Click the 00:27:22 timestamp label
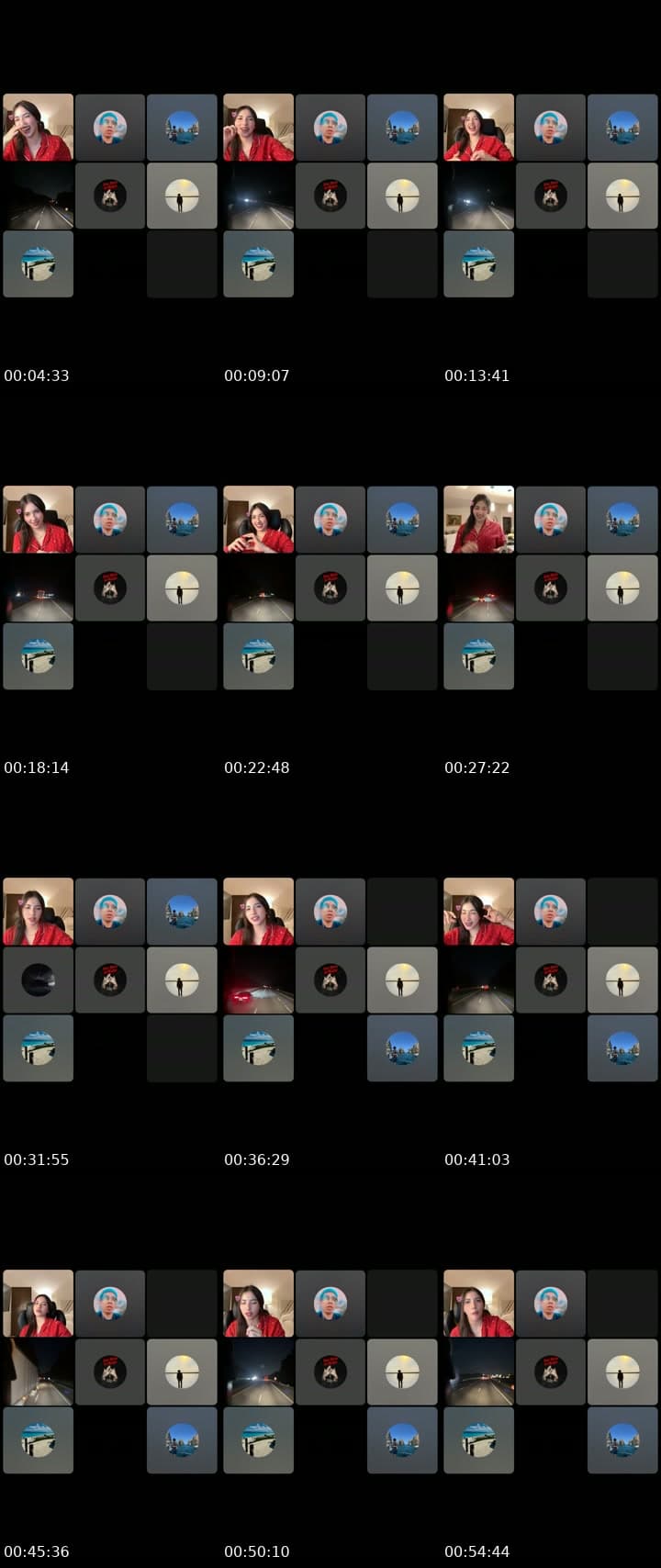The image size is (661, 1568). (x=477, y=767)
